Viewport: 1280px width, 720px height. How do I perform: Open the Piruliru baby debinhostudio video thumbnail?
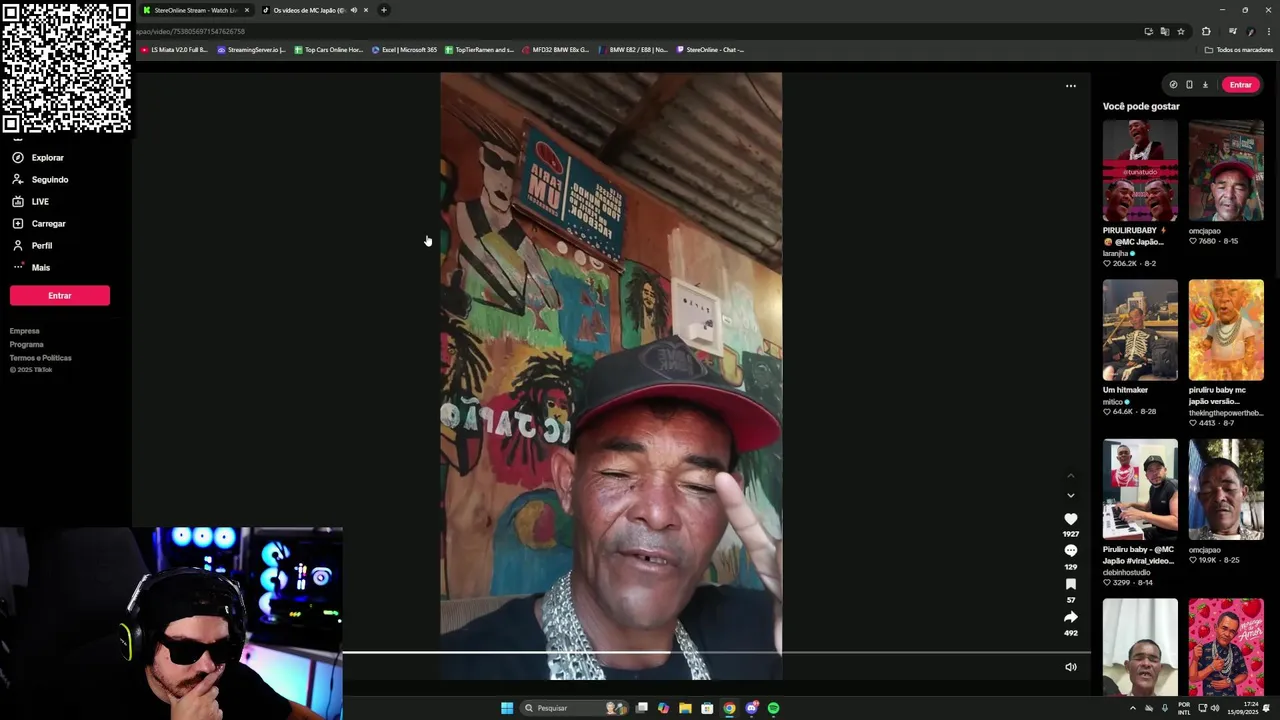tap(1140, 490)
